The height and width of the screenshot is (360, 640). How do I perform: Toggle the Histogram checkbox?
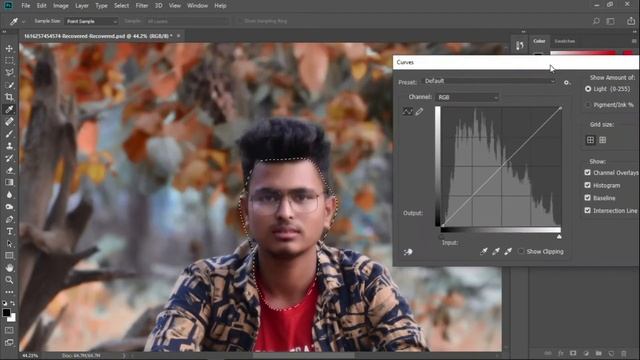click(x=588, y=185)
